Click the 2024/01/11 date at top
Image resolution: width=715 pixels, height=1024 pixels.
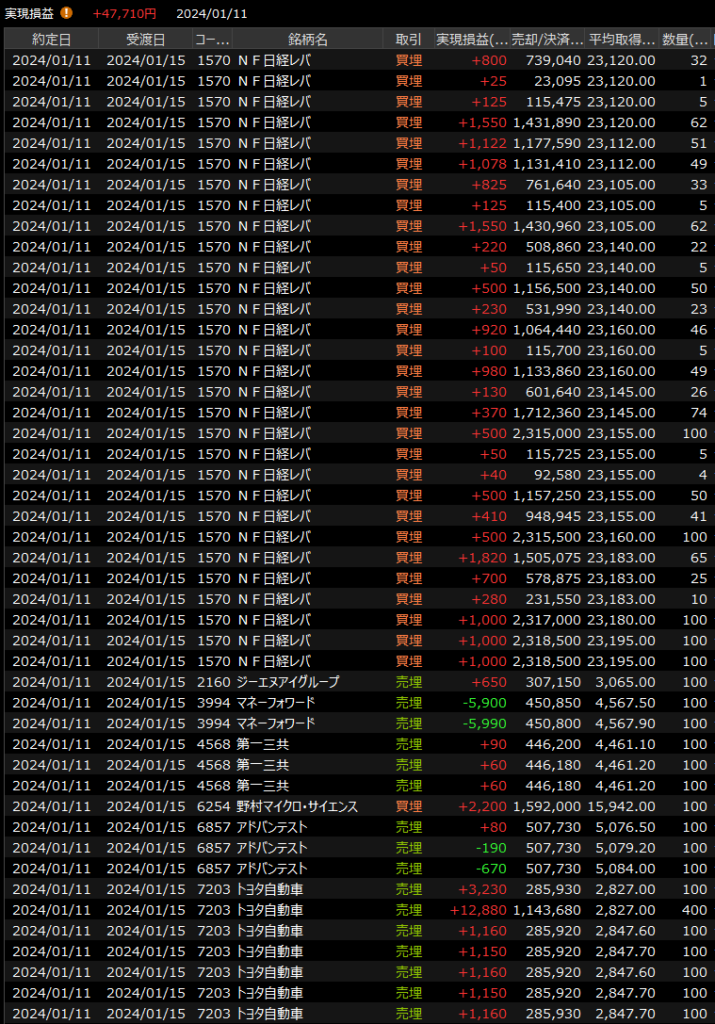pos(211,13)
